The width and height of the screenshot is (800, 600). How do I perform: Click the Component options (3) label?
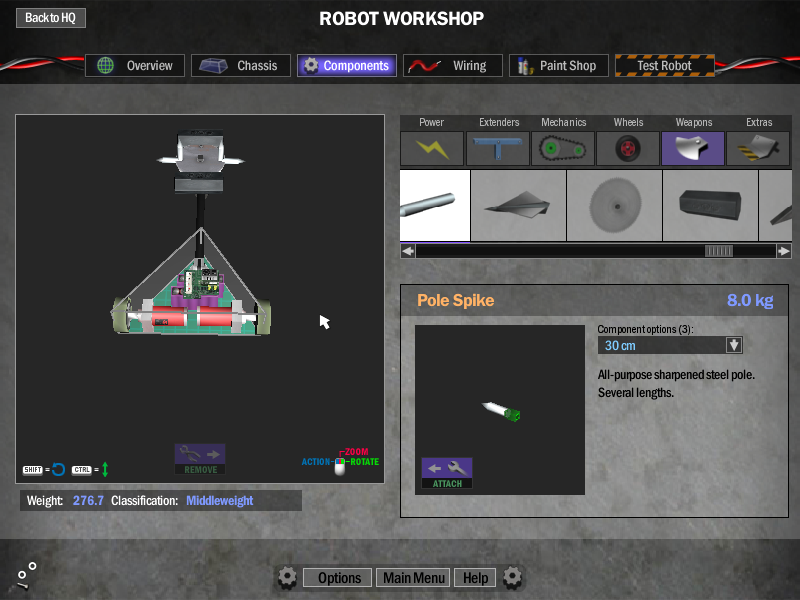tap(645, 329)
